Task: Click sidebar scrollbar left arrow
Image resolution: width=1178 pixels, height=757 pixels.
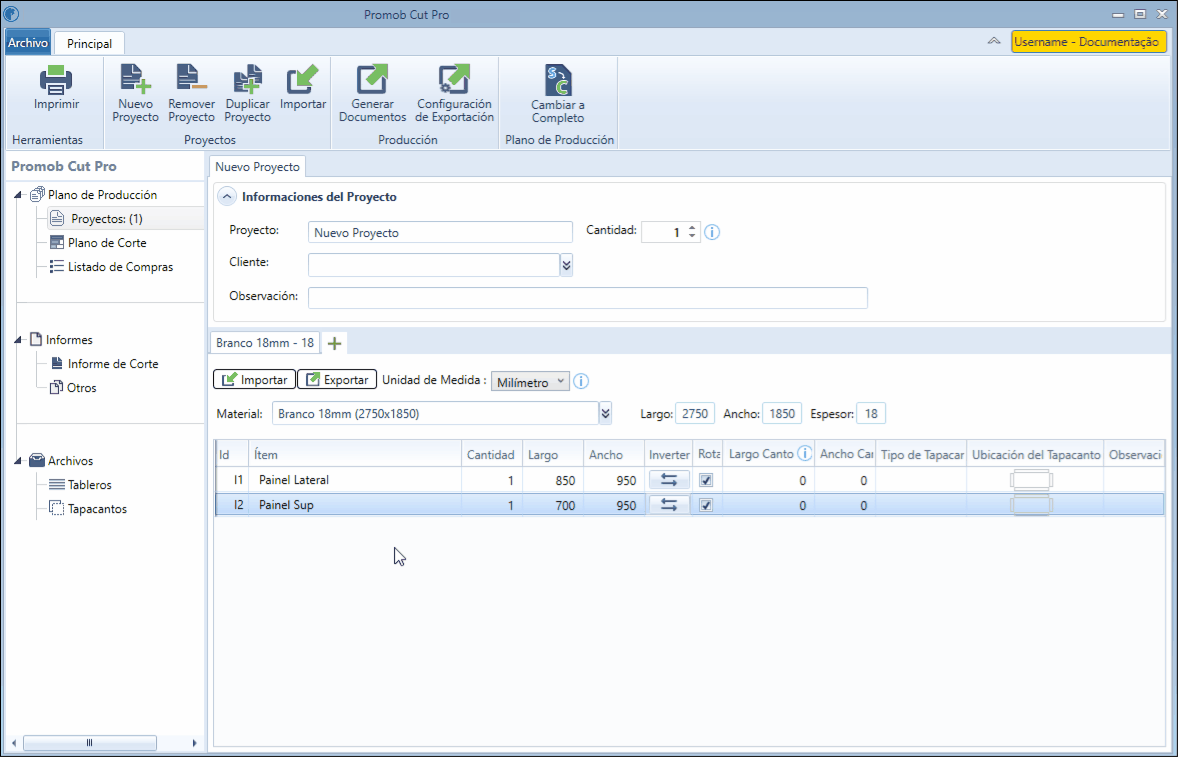Action: tap(14, 743)
